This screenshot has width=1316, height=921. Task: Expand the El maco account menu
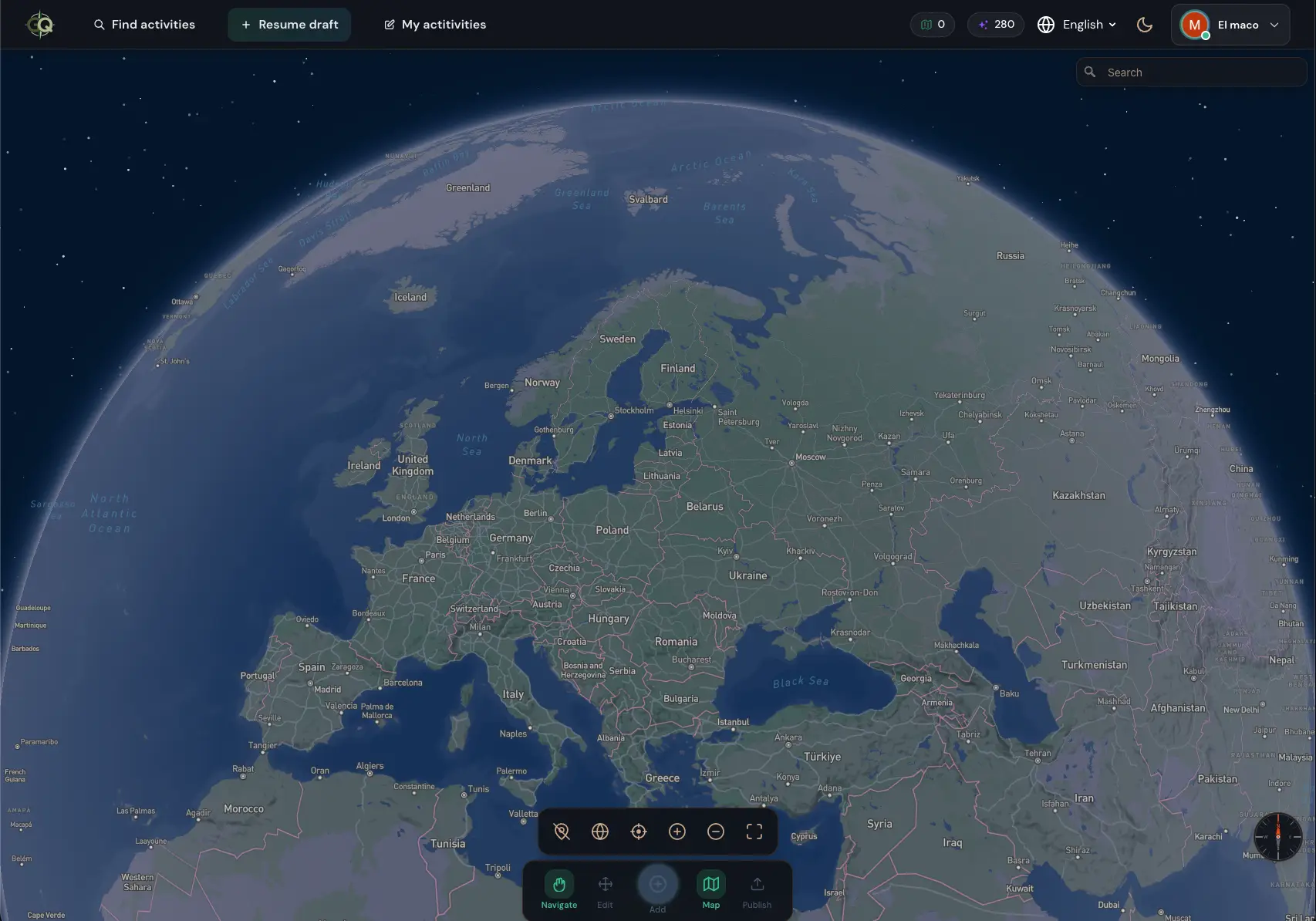(x=1230, y=25)
